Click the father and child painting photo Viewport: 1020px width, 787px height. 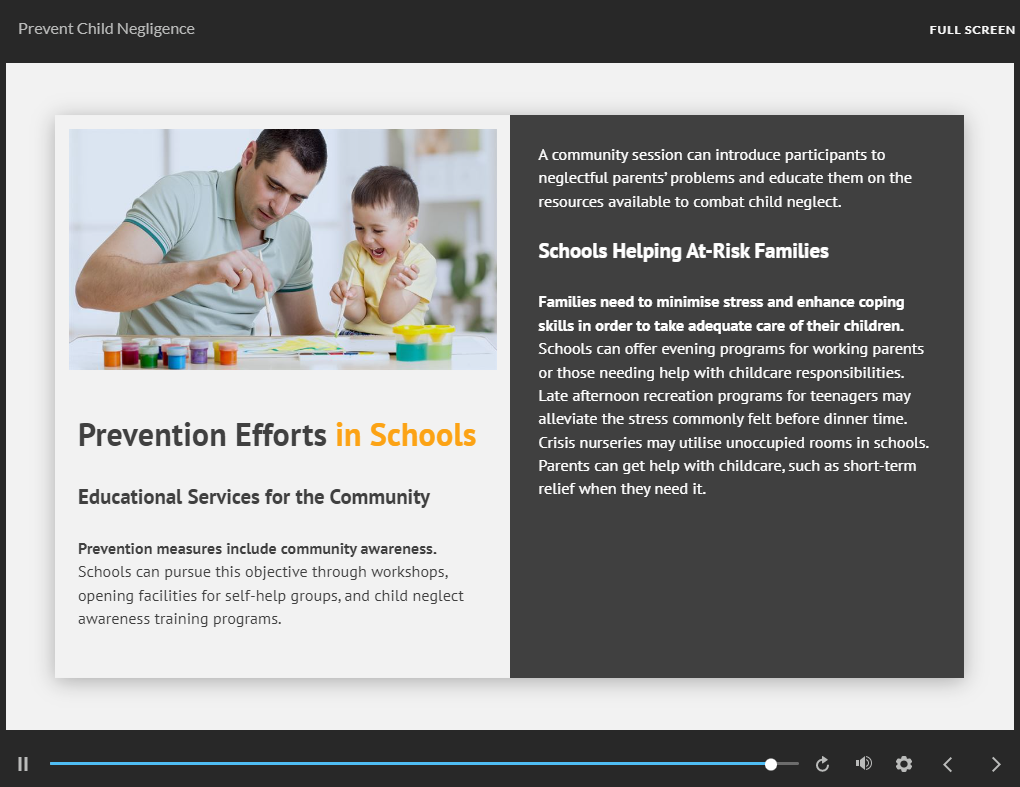(x=282, y=249)
